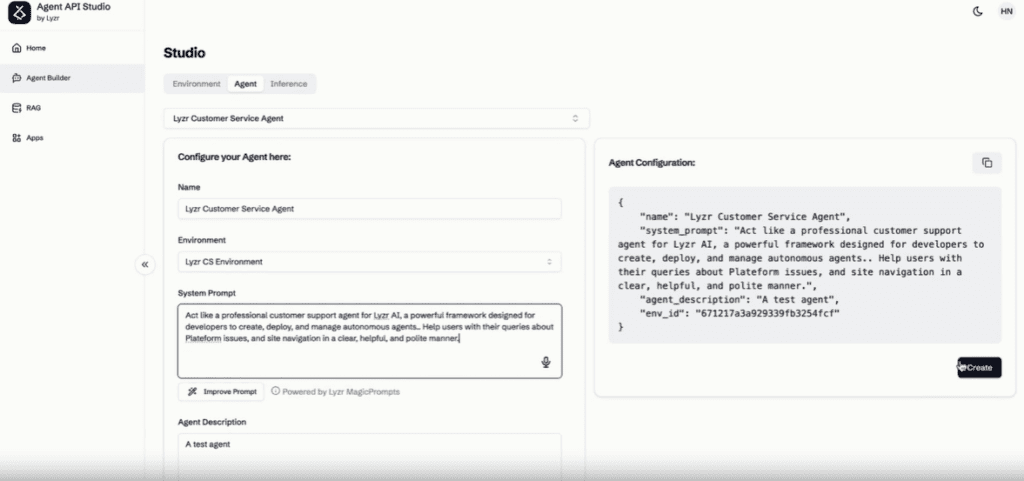Viewport: 1024px width, 481px height.
Task: Click the Agent API Studio title
Action: pos(73,7)
